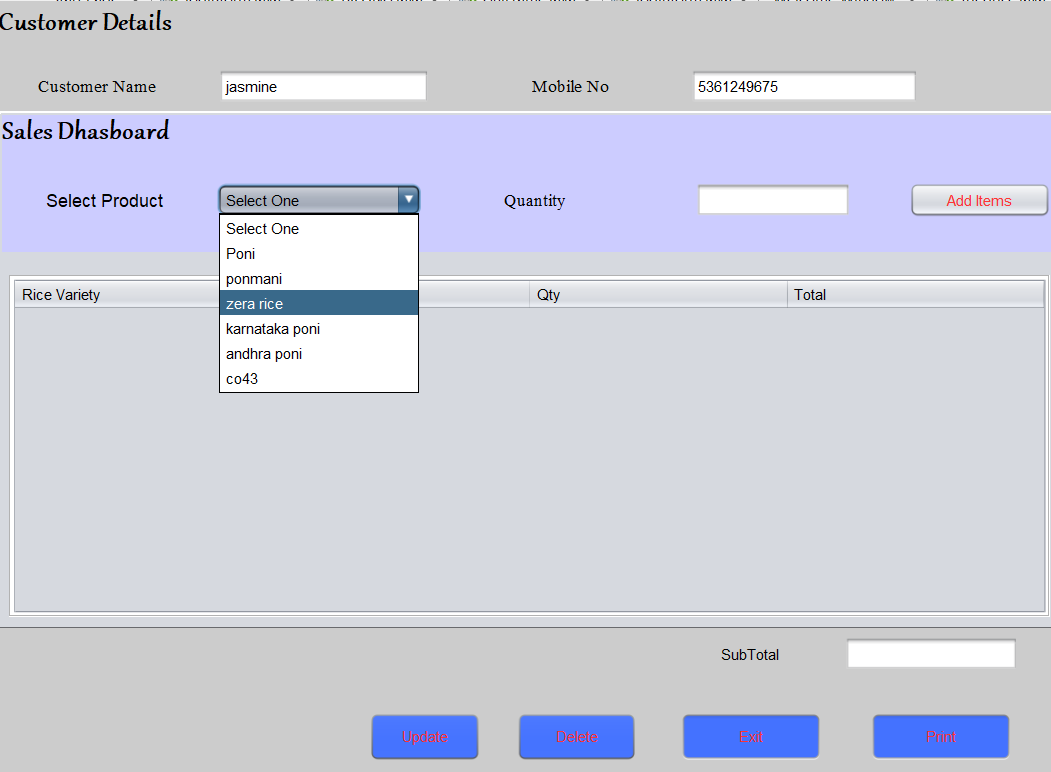Select "karnataka poni" rice variety
Viewport: 1051px width, 772px height.
point(272,328)
